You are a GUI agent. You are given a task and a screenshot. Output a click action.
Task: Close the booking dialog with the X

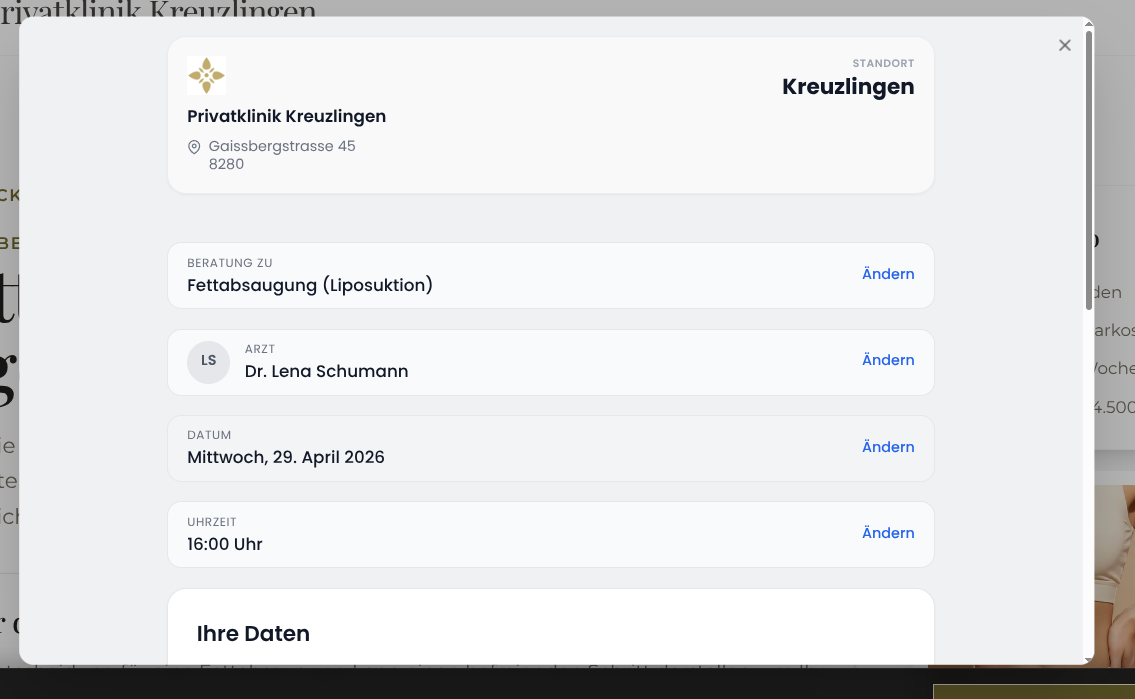1064,46
